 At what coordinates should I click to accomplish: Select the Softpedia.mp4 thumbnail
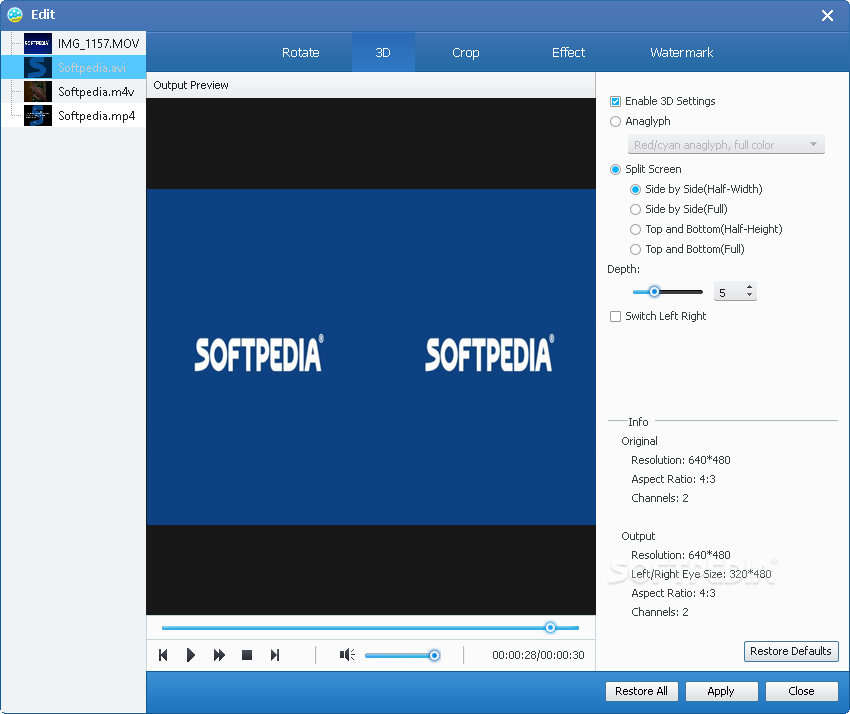point(37,115)
